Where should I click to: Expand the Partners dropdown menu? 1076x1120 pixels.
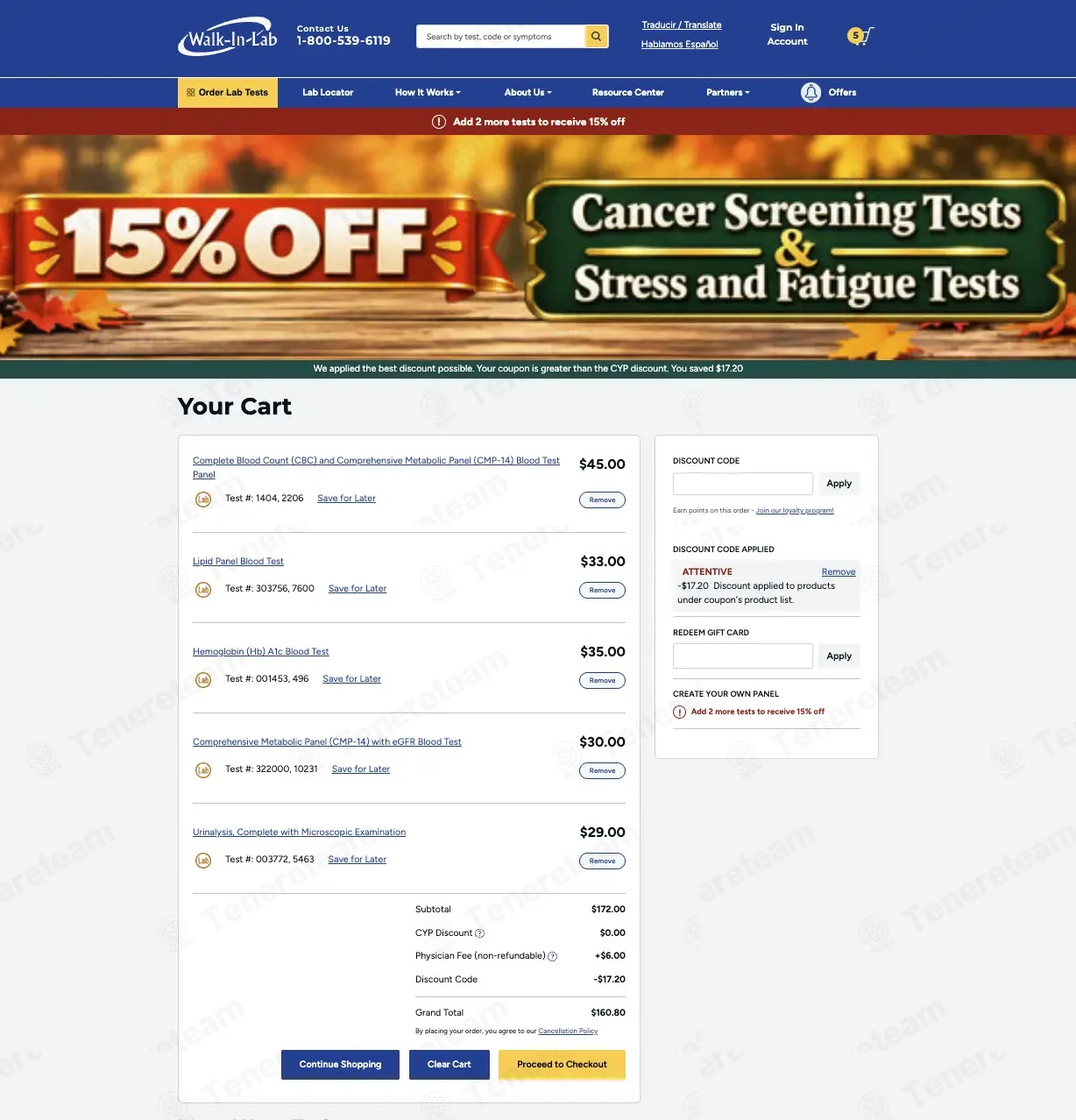(728, 92)
